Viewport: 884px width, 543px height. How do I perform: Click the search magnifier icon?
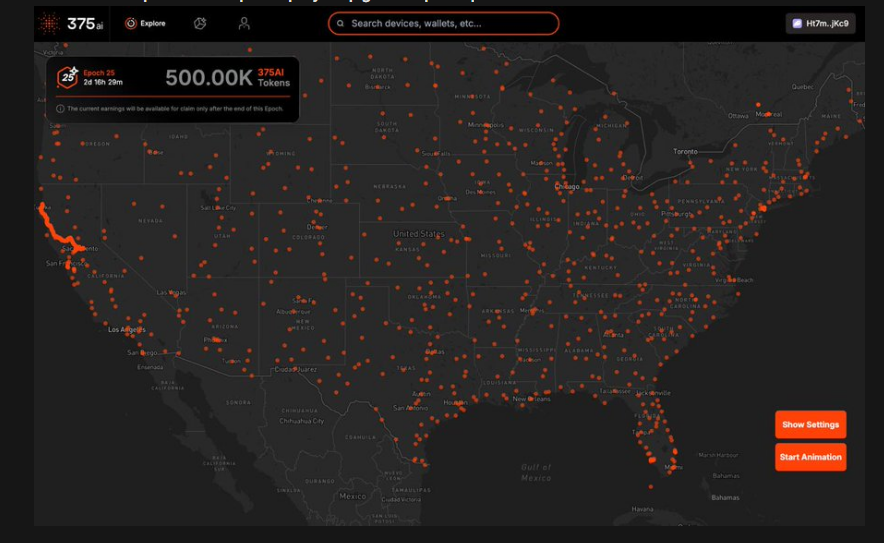tap(341, 23)
